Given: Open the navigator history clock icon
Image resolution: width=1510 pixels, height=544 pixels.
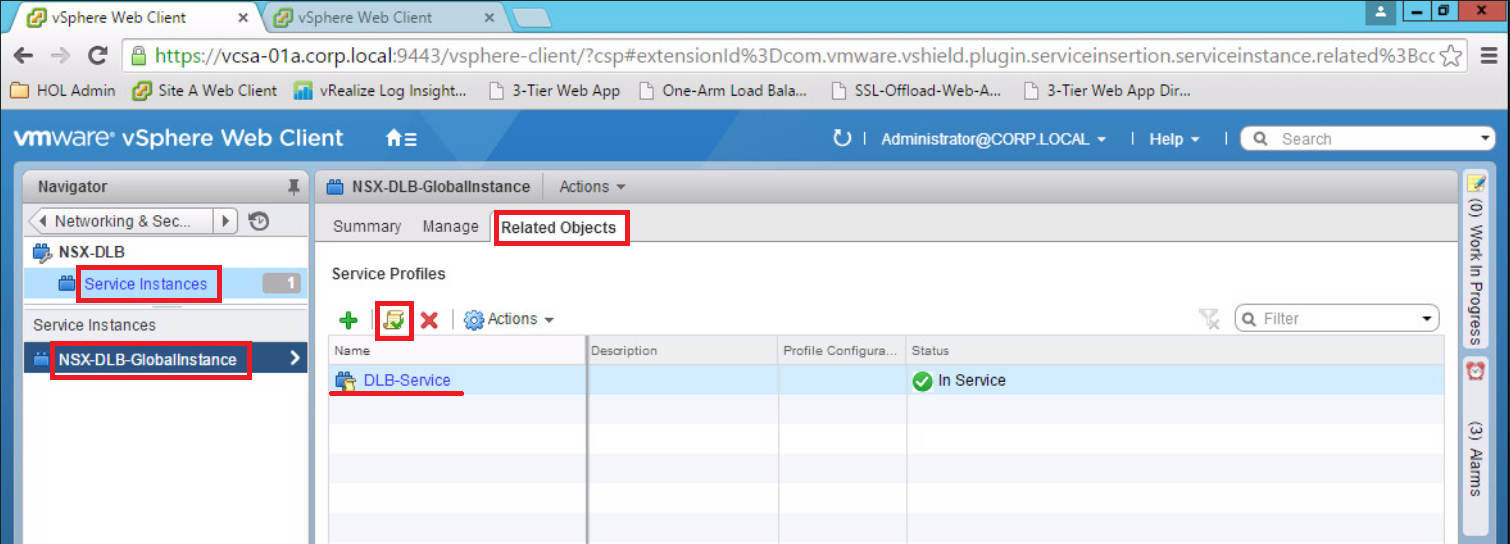Looking at the screenshot, I should click(x=258, y=221).
